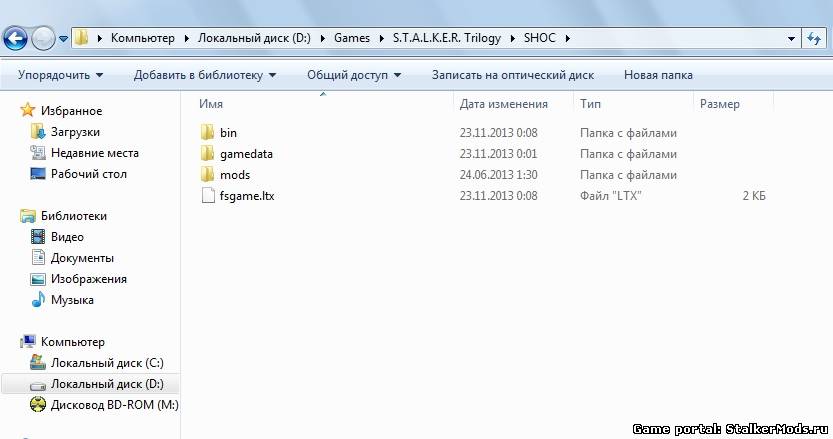This screenshot has height=439, width=833.
Task: Expand the arrow after Компьютер breadcrumb
Action: point(186,38)
